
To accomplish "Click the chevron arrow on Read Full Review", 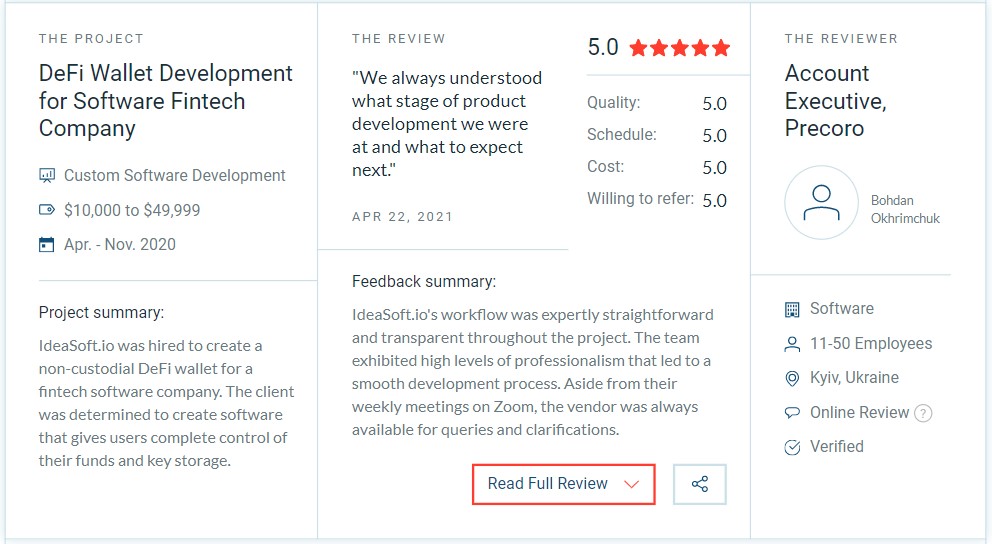I will (x=631, y=485).
